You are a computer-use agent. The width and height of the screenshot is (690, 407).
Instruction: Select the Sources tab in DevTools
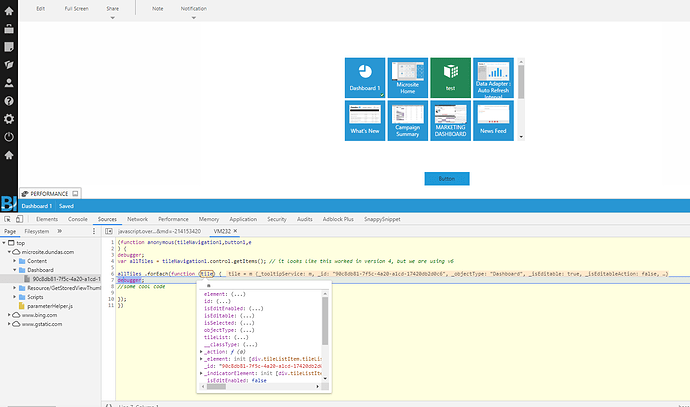(x=107, y=219)
